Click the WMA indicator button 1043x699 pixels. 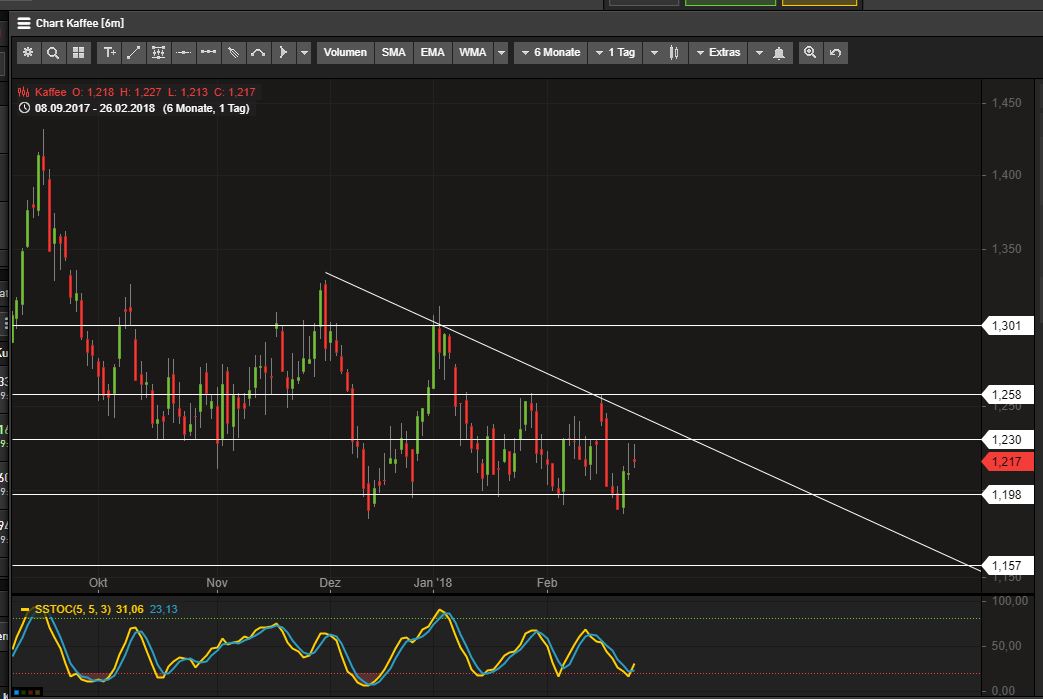[472, 52]
